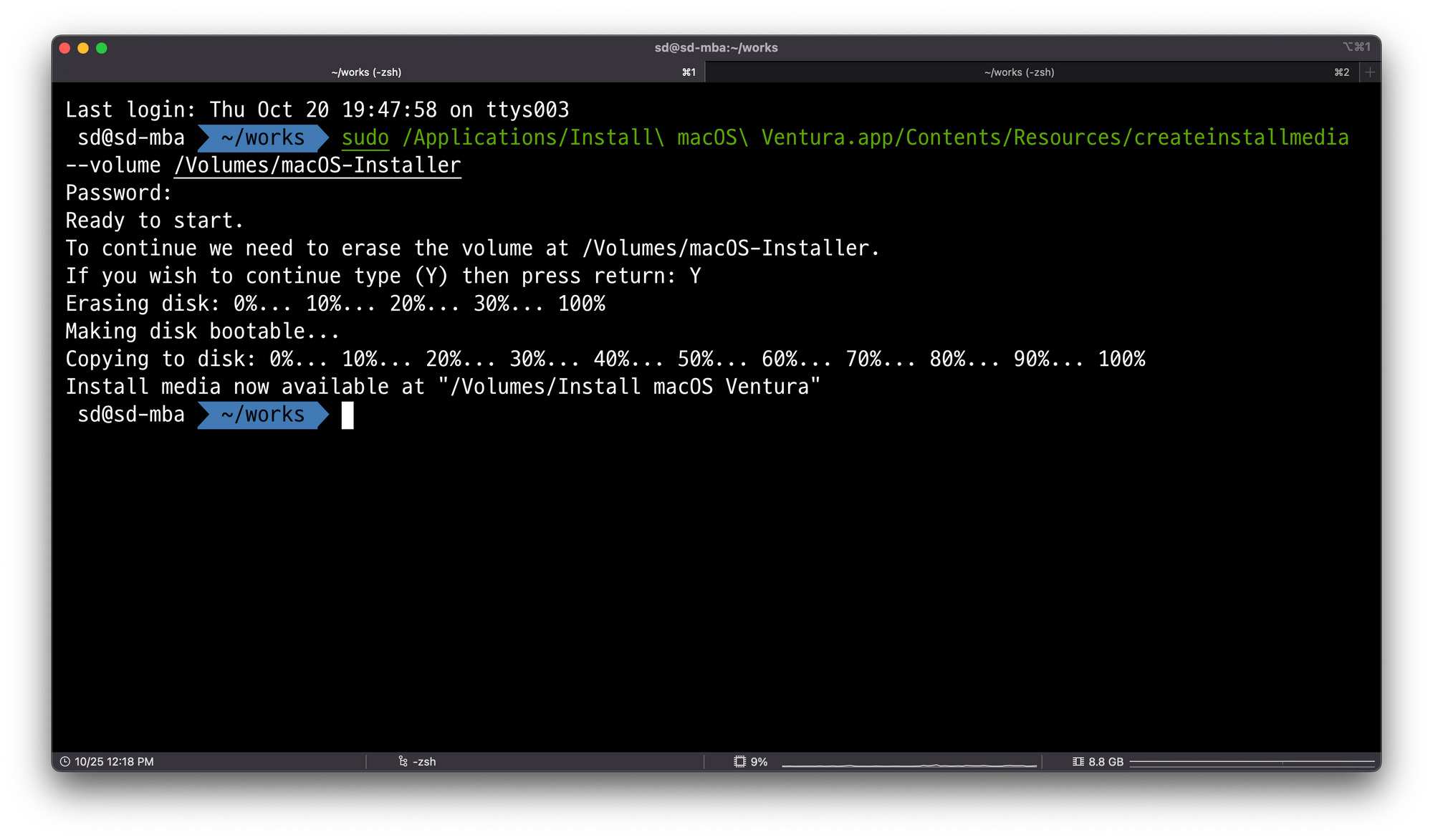Click the ⌘1 shortcut label on first tab
This screenshot has width=1433, height=840.
689,72
